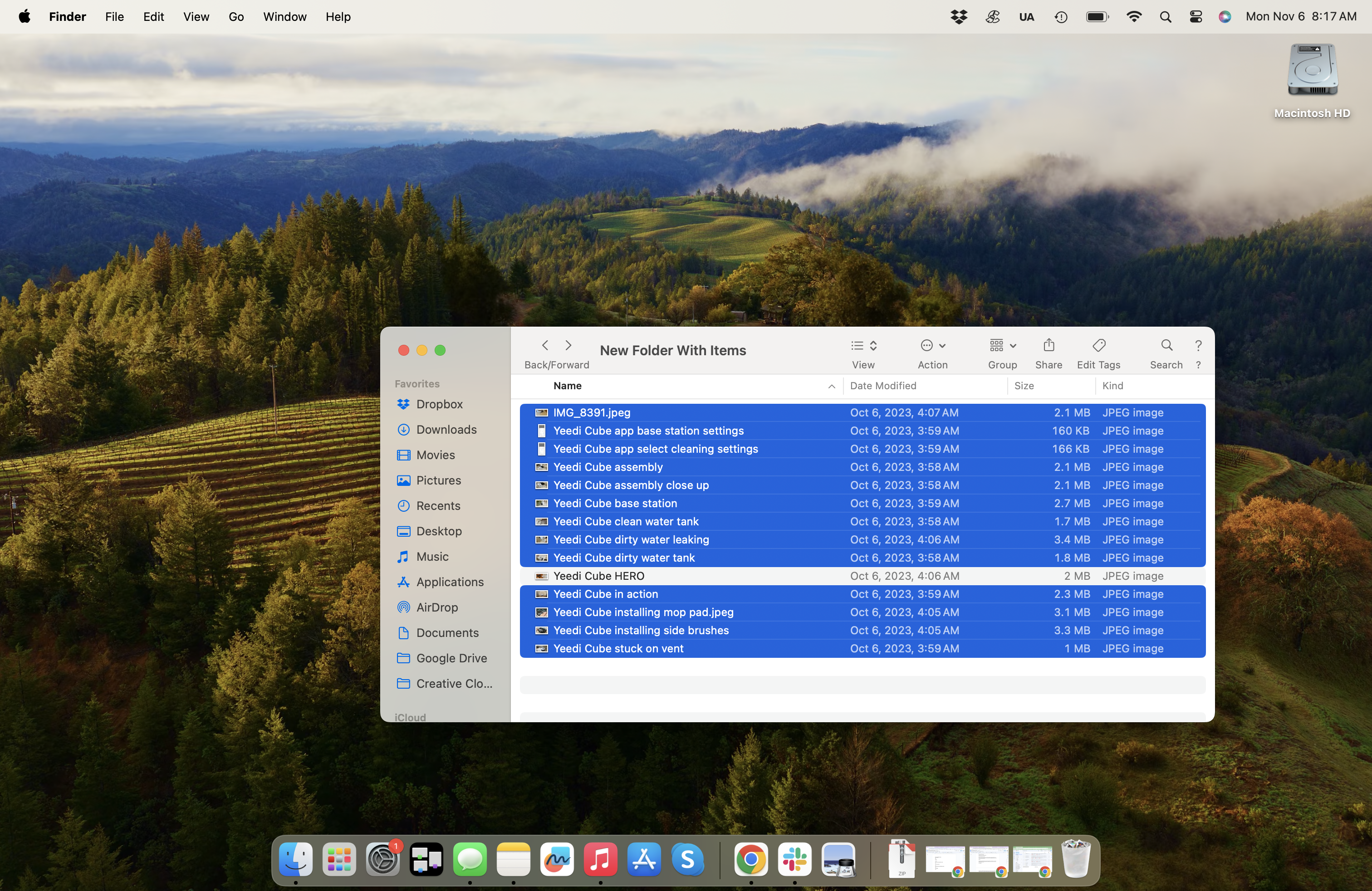
Task: Open Google Drive from sidebar
Action: (x=452, y=657)
